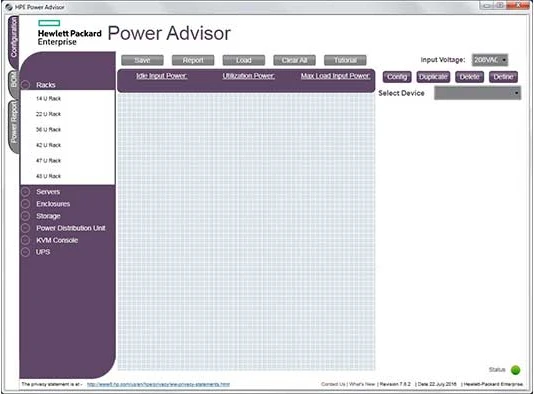This screenshot has height=394, width=534.
Task: Click the Racks label
Action: [46, 85]
